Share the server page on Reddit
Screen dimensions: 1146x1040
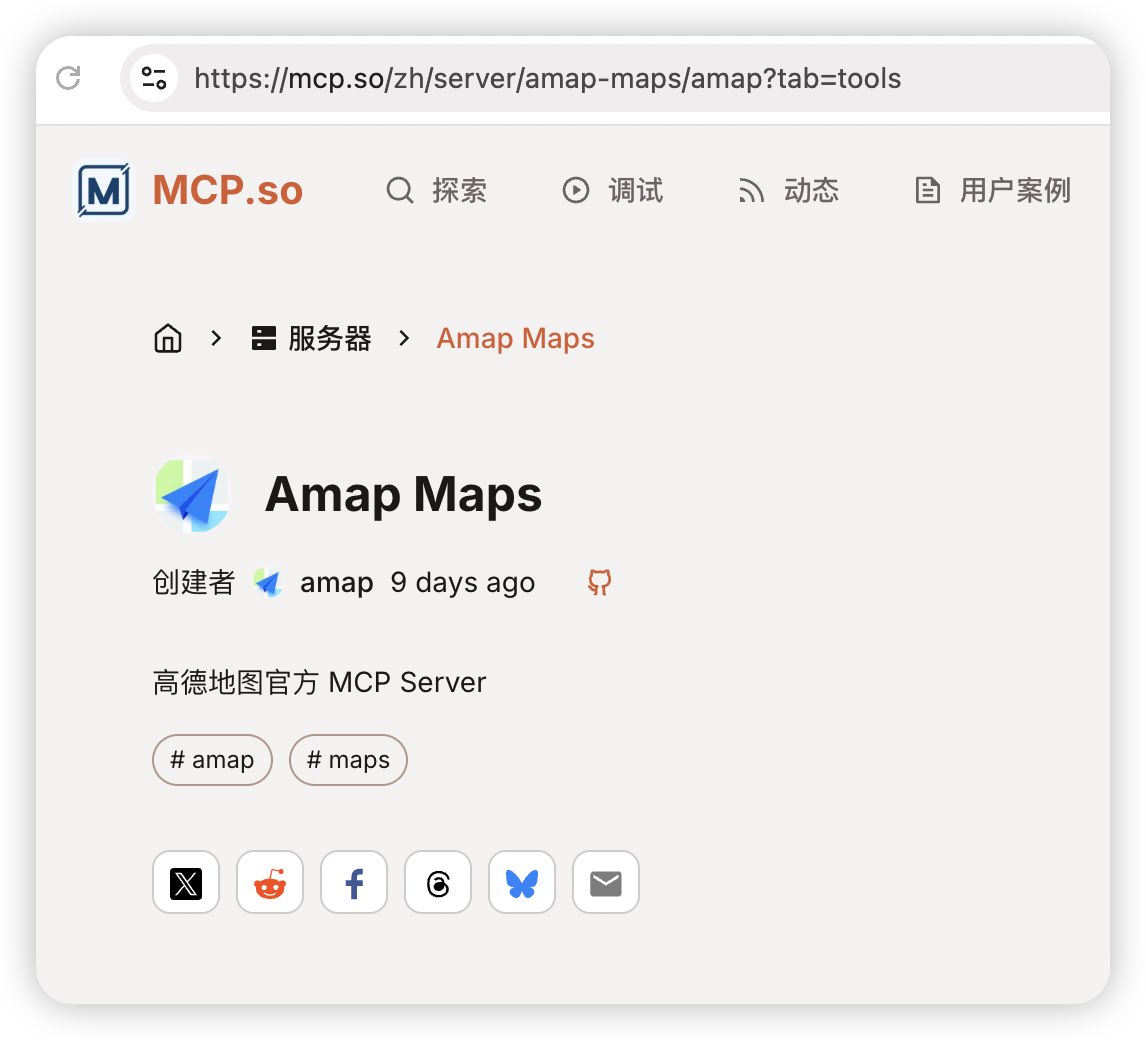[x=270, y=882]
